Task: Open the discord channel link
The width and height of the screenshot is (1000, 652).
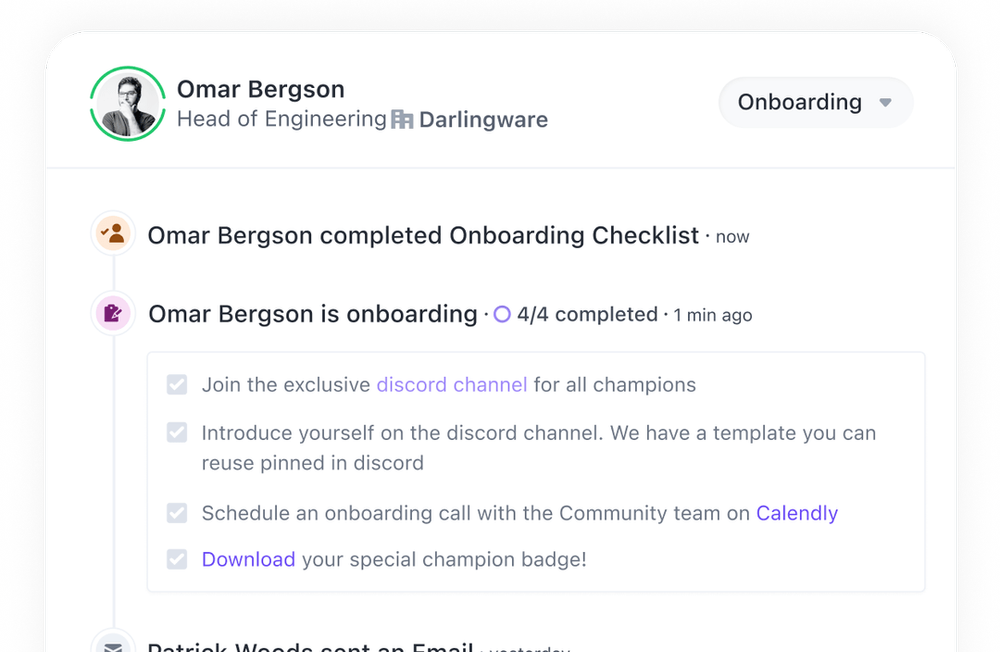Action: (451, 385)
